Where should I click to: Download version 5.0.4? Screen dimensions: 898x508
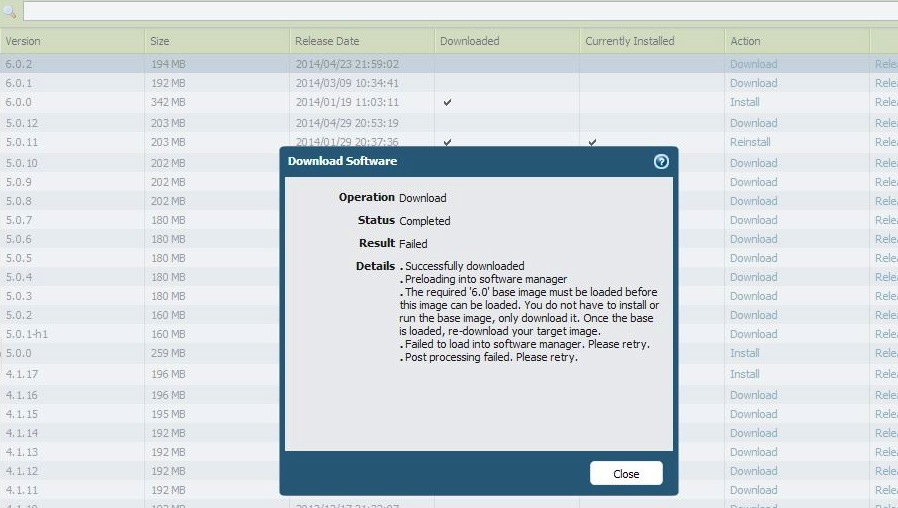pyautogui.click(x=754, y=277)
